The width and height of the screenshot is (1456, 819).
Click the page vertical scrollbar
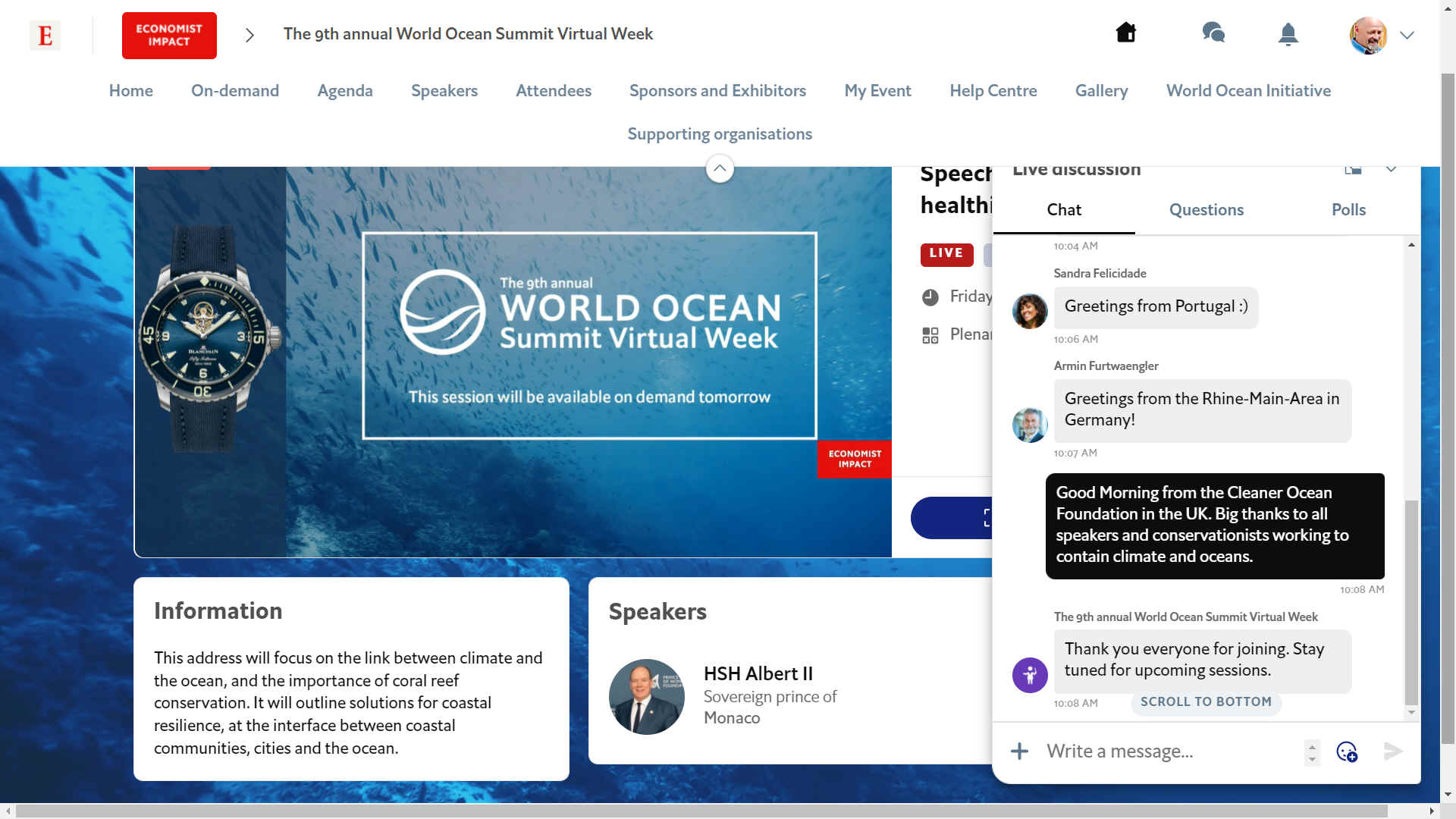click(x=1448, y=409)
